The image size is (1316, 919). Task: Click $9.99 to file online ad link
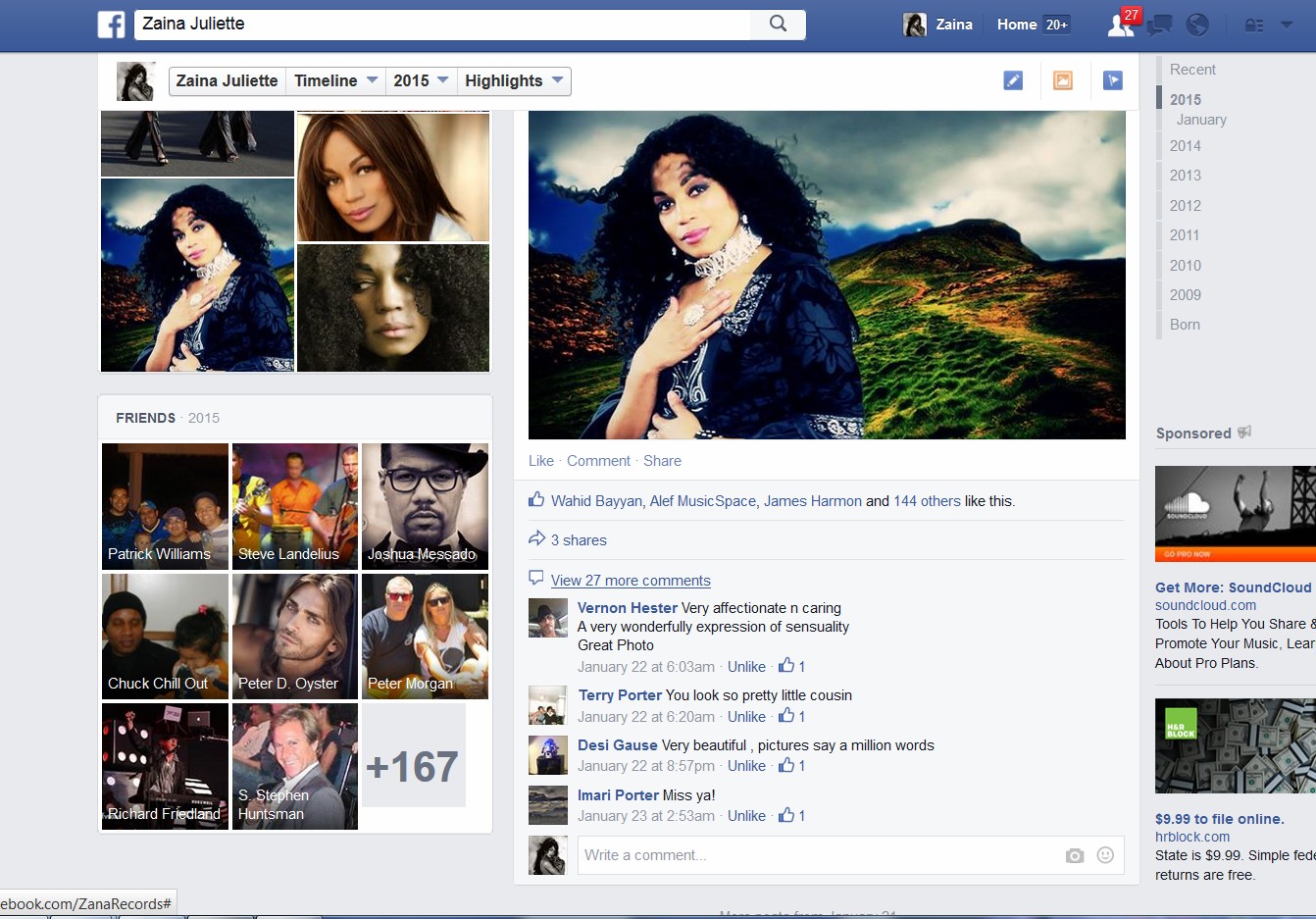(1219, 819)
